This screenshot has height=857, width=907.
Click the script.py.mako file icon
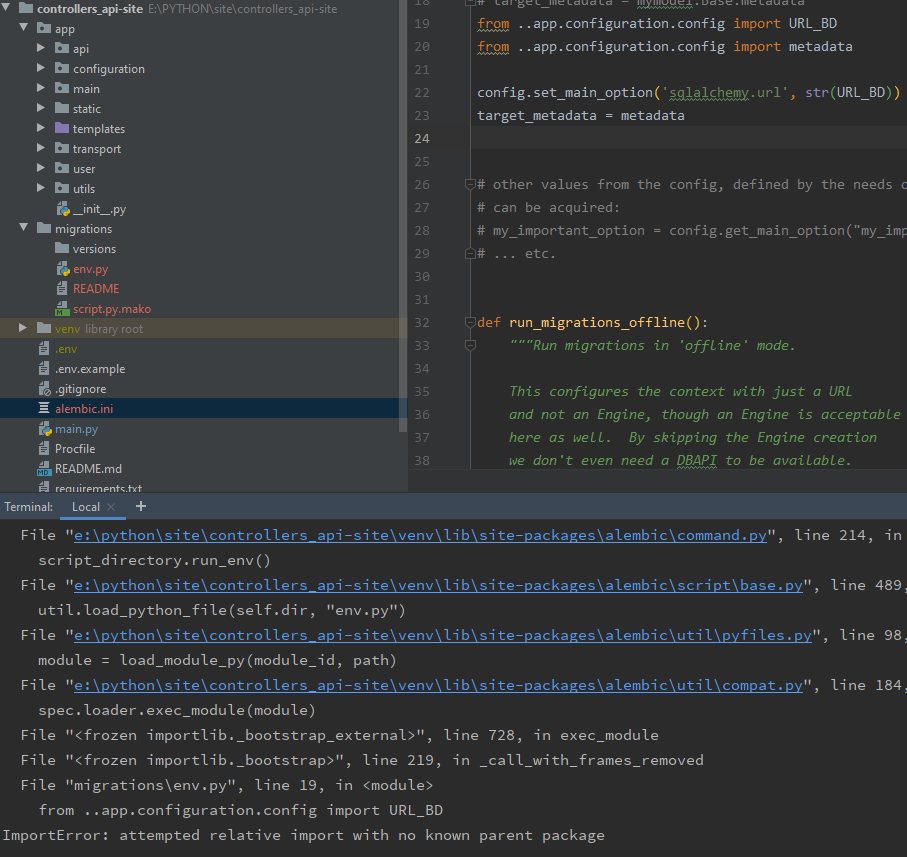pyautogui.click(x=62, y=309)
